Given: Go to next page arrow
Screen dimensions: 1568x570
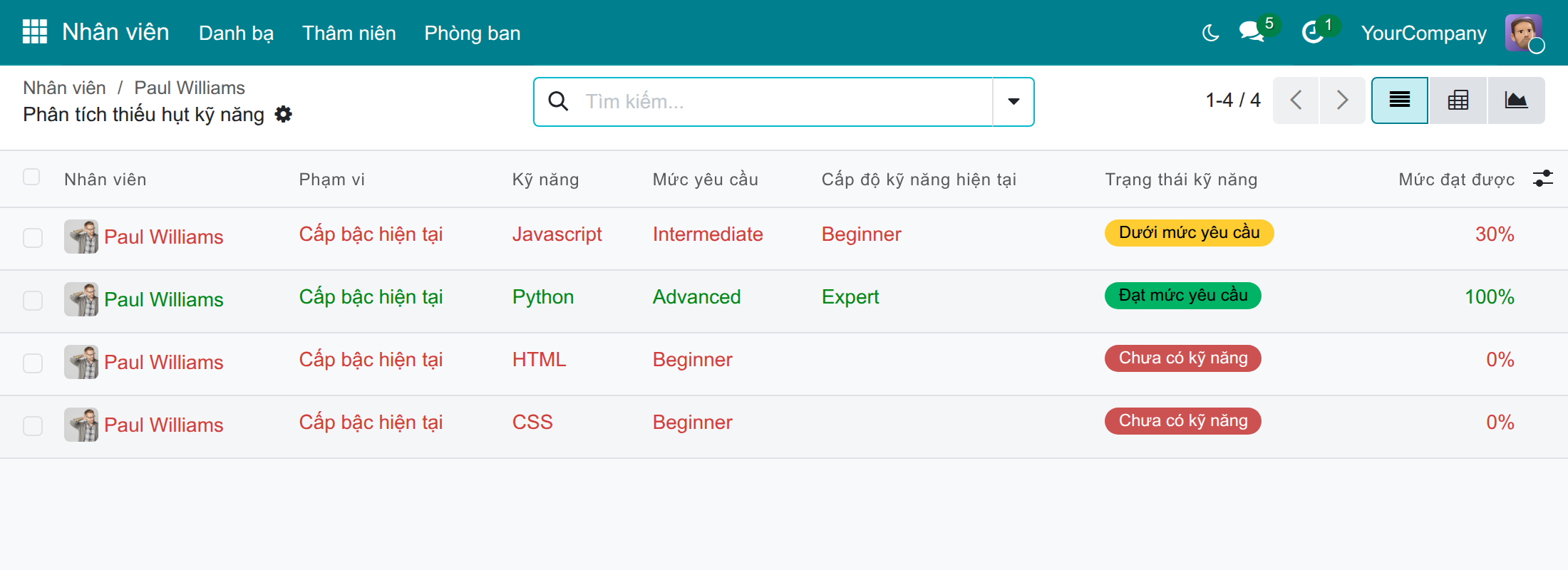Looking at the screenshot, I should pyautogui.click(x=1342, y=100).
